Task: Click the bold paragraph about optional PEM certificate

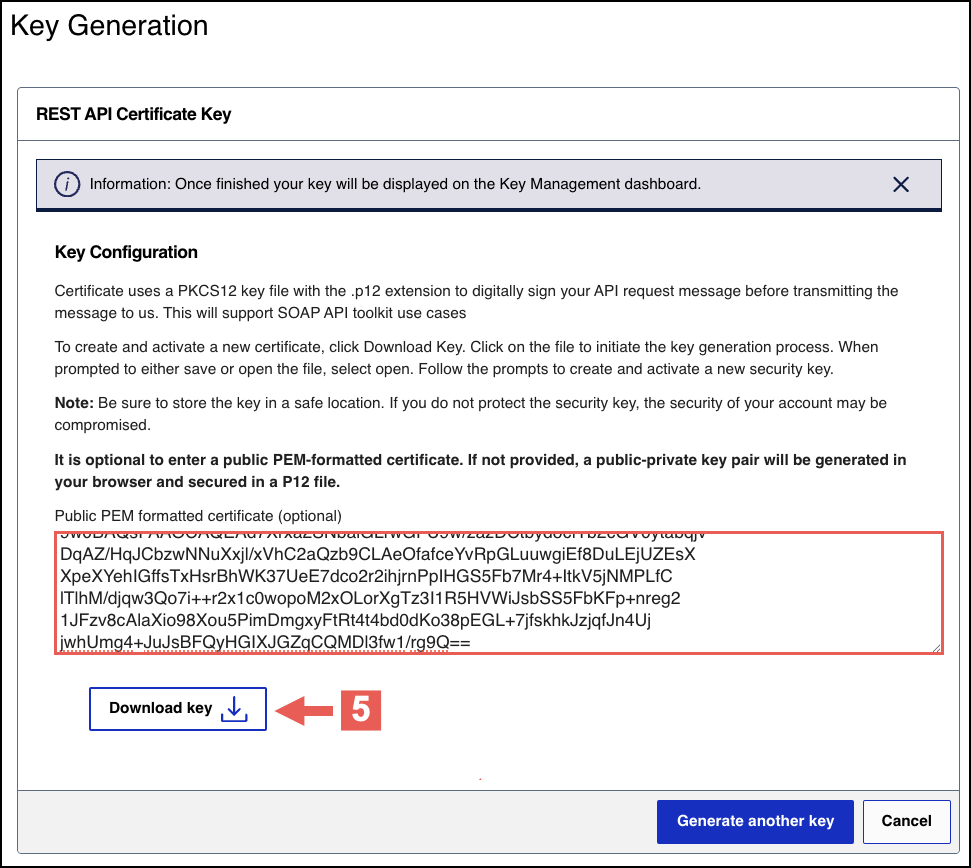Action: 480,469
